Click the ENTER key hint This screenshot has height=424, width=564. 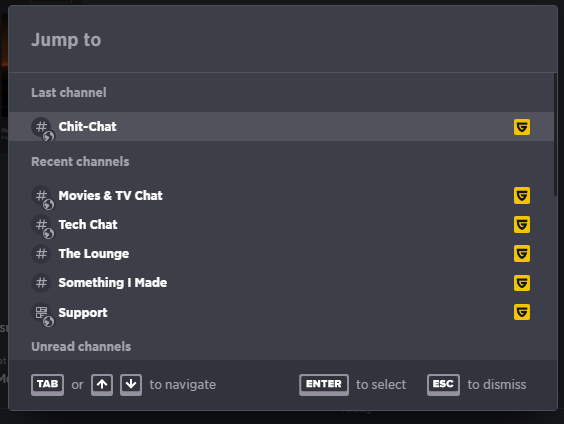coord(324,384)
